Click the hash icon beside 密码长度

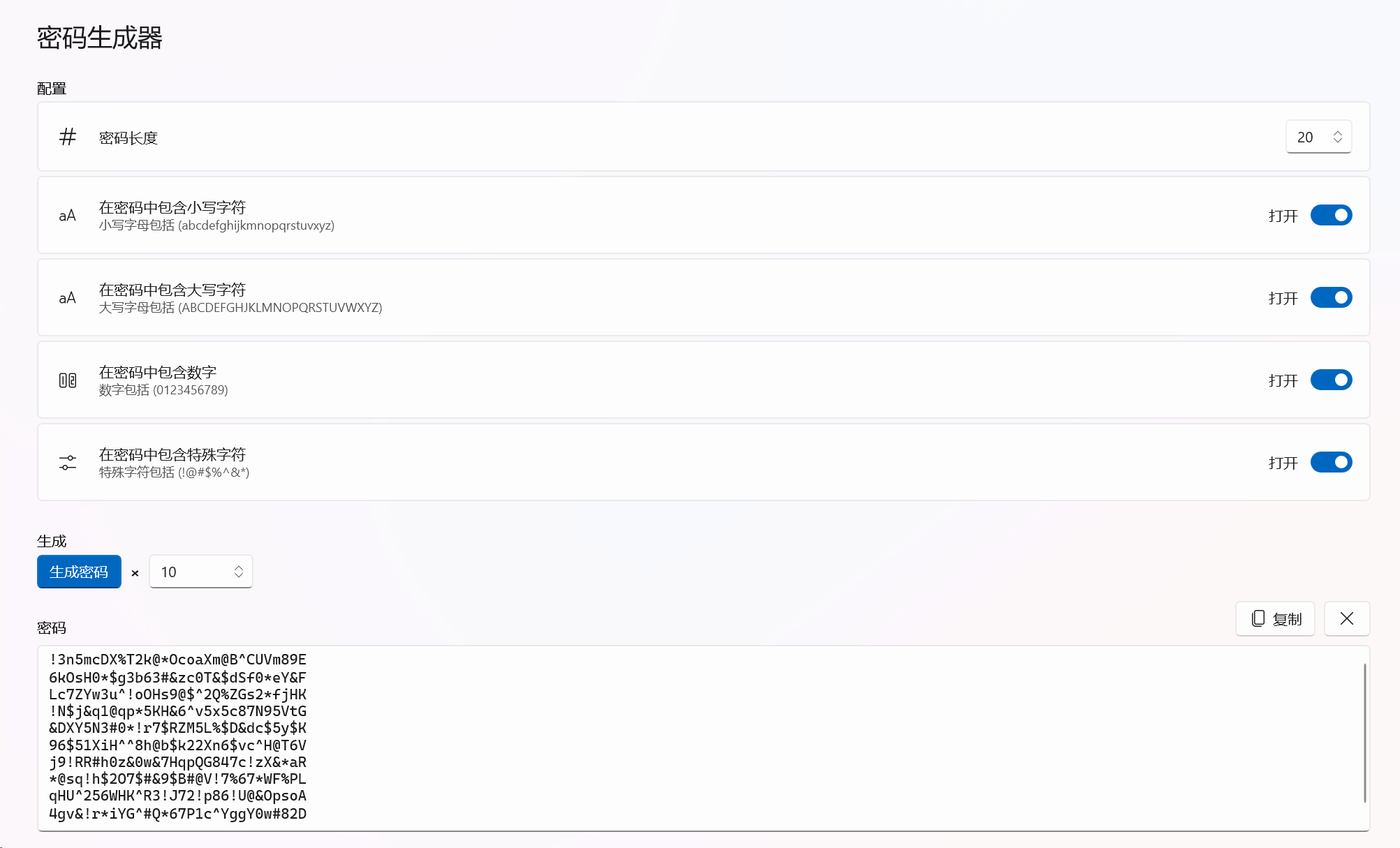[68, 137]
